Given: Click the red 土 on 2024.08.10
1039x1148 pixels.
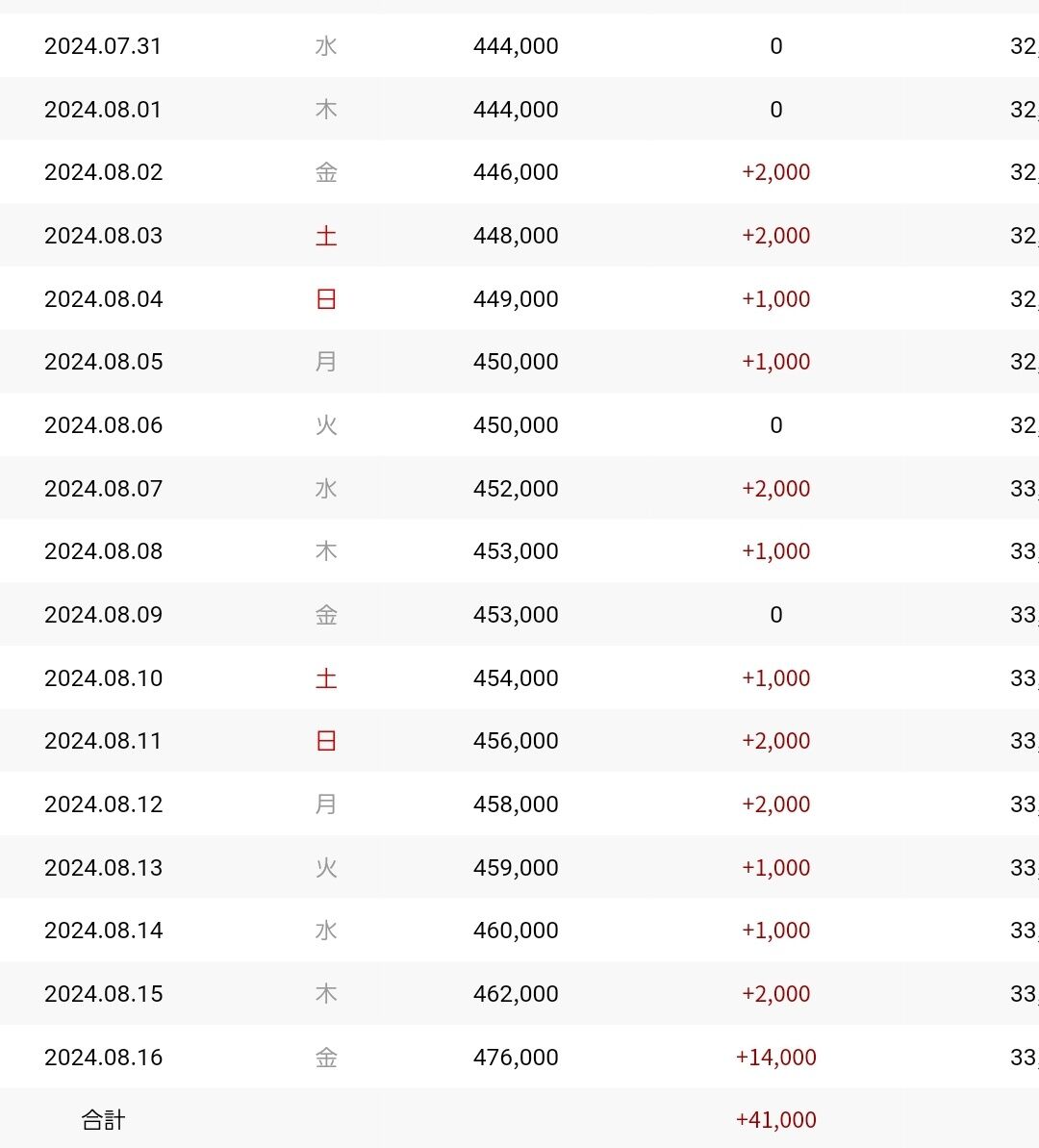Looking at the screenshot, I should pyautogui.click(x=326, y=678).
